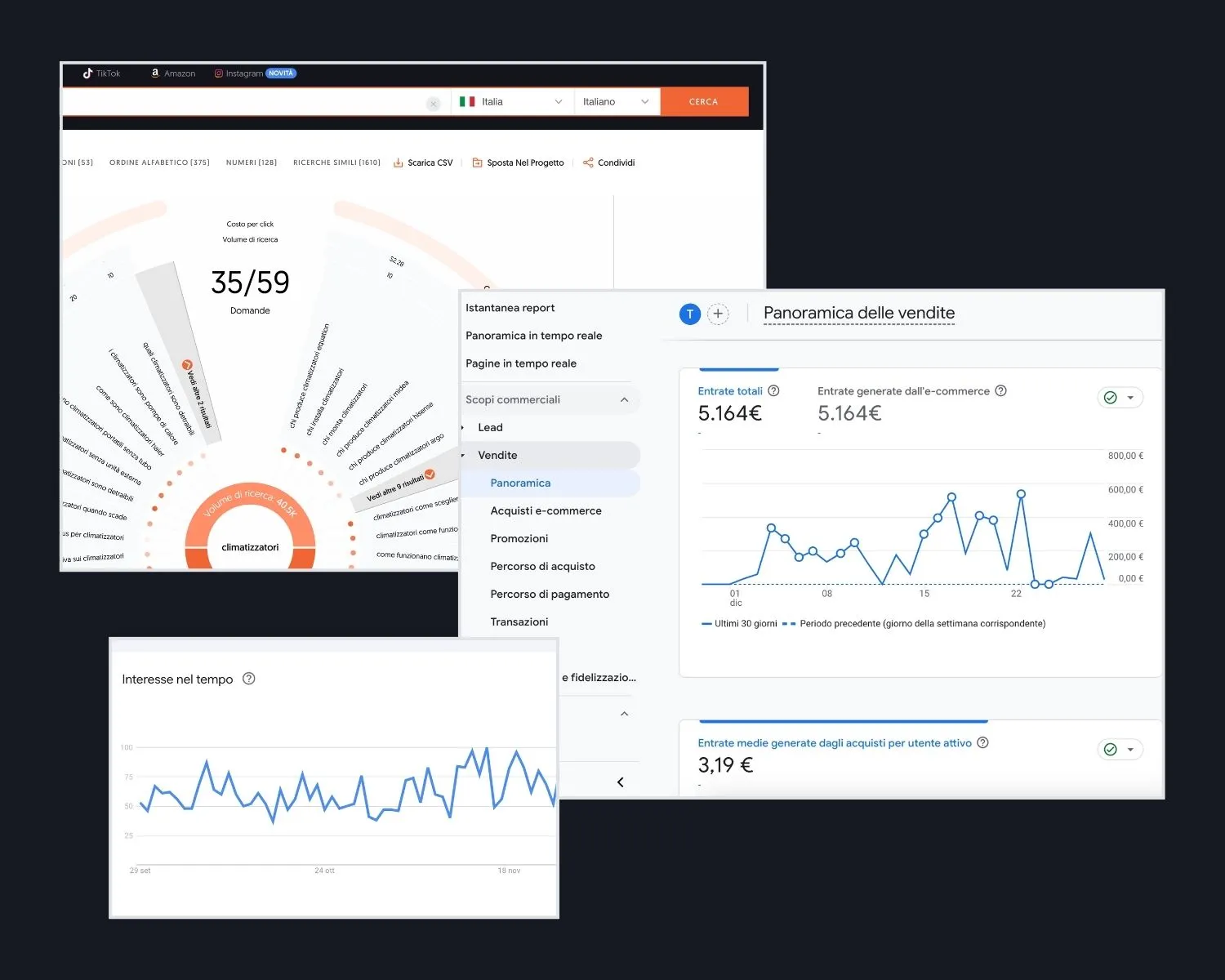Open the TikTok source tab
The width and height of the screenshot is (1225, 980).
click(101, 73)
